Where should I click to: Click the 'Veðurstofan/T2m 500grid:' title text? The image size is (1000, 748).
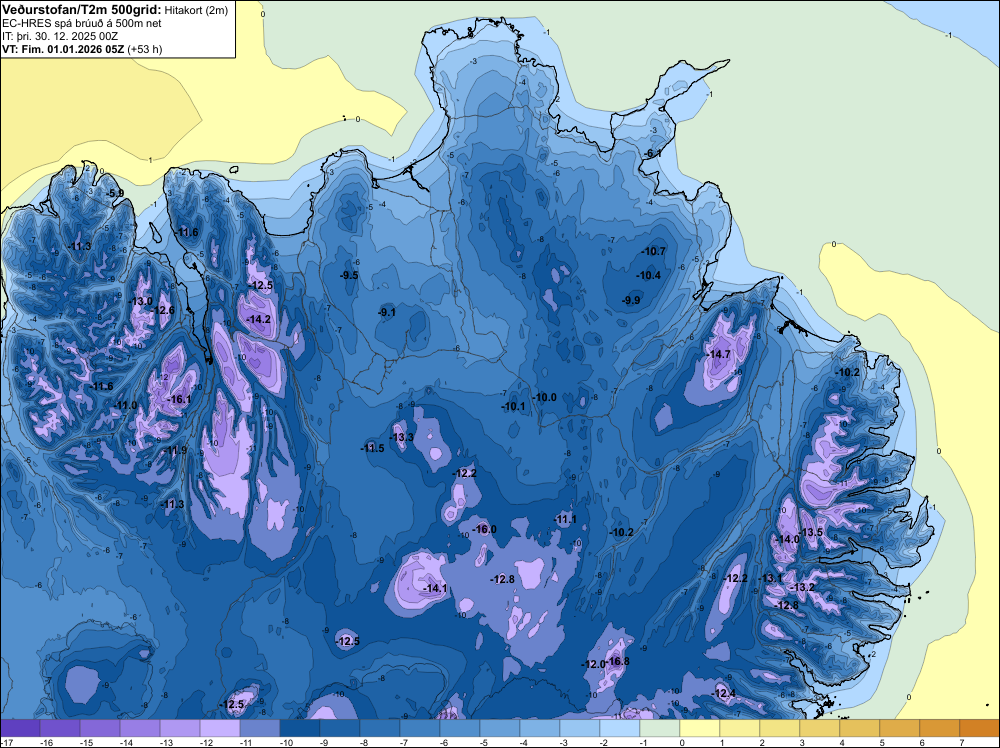(82, 9)
